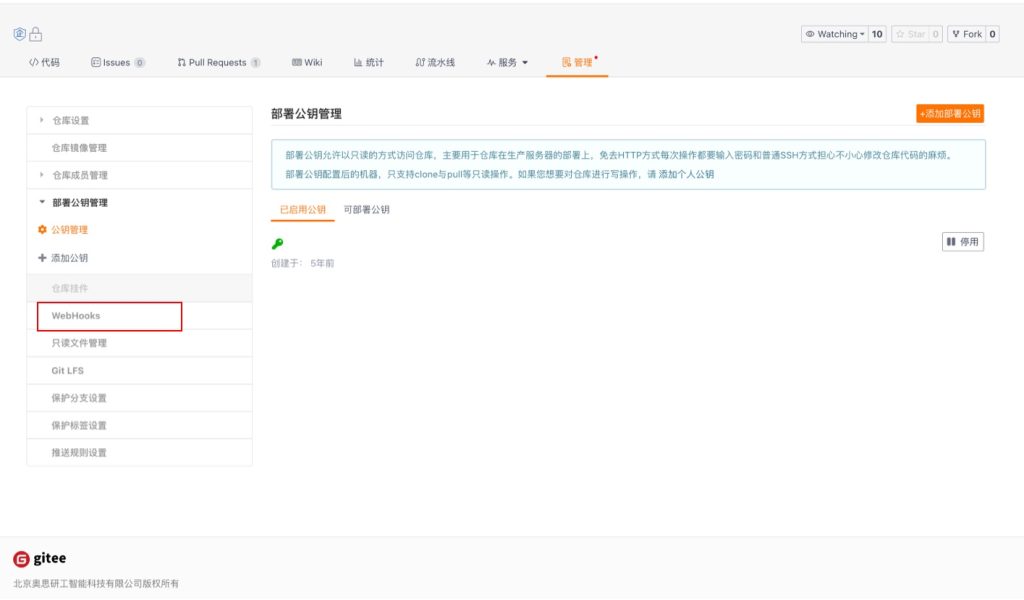The image size is (1024, 600).
Task: Click the gitee logo in footer
Action: 40,559
